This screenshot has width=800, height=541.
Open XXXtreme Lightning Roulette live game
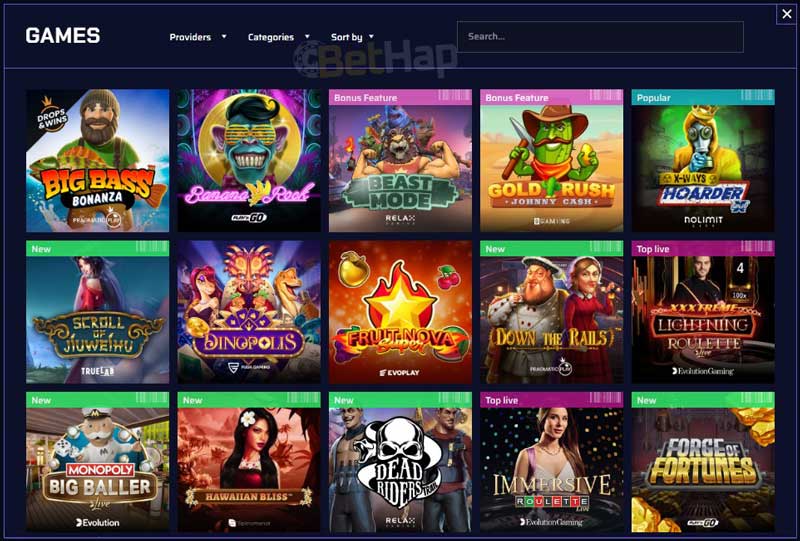tap(703, 312)
